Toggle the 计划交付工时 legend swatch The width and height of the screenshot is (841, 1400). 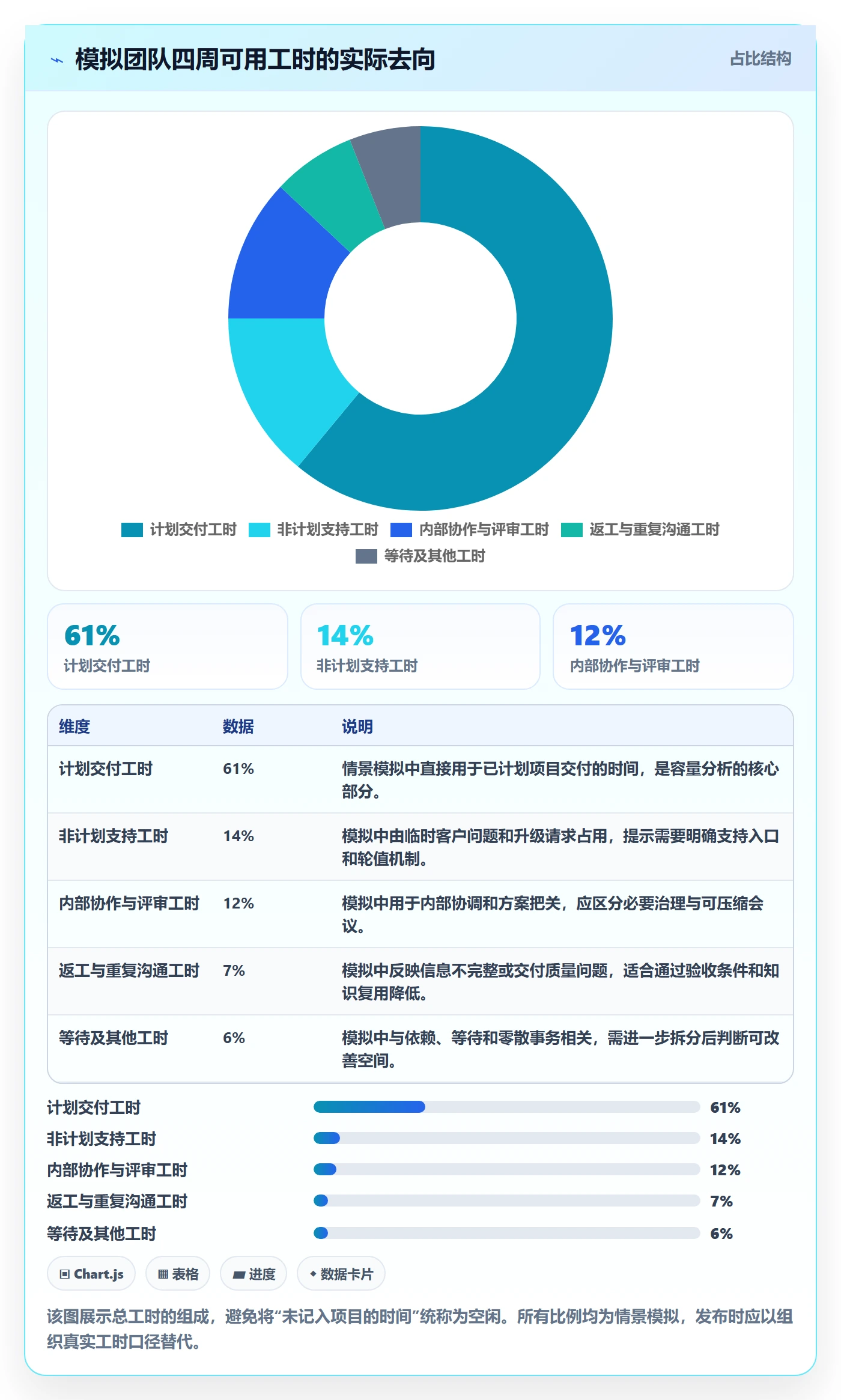132,530
